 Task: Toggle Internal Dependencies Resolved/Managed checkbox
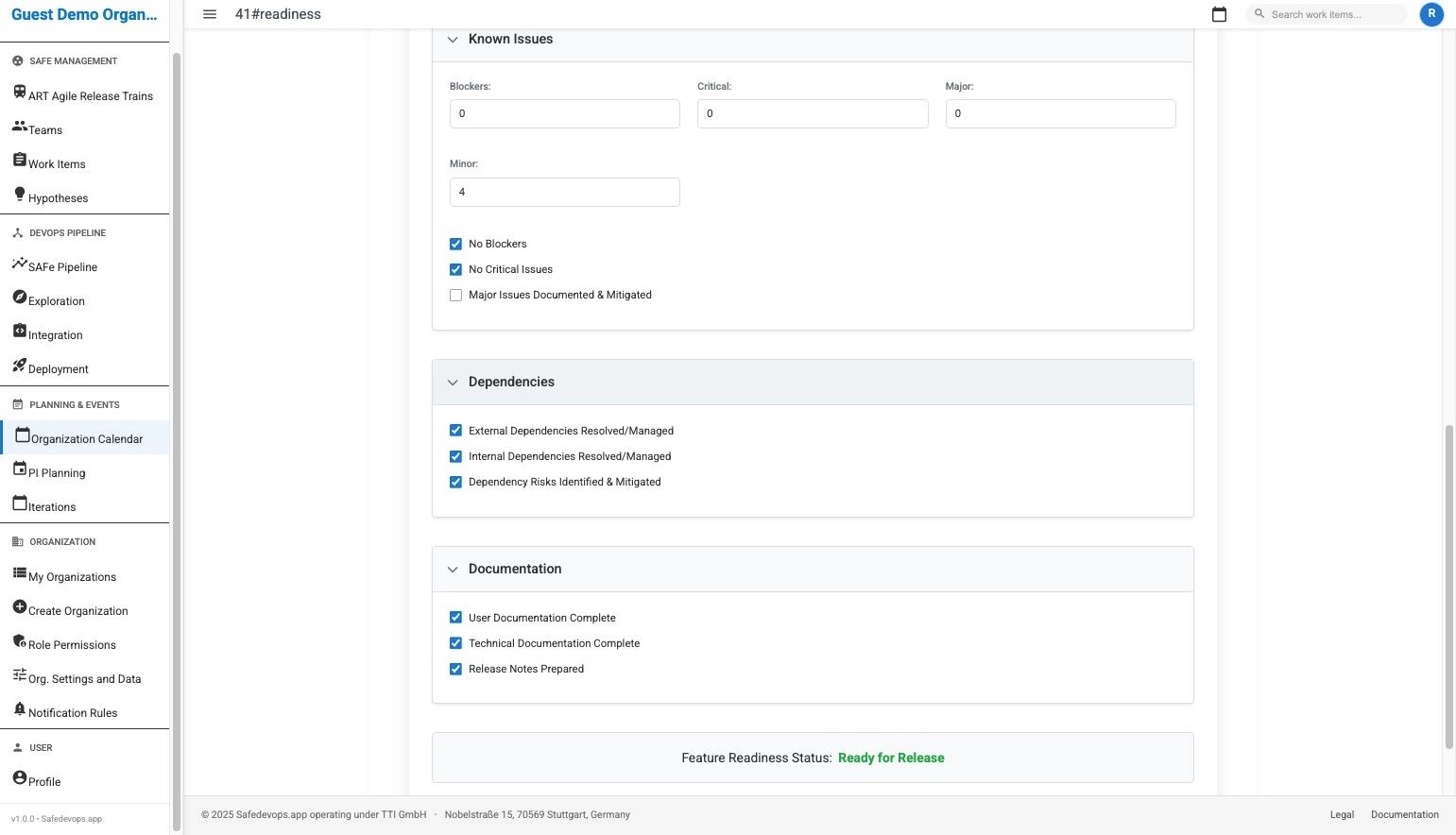[455, 456]
